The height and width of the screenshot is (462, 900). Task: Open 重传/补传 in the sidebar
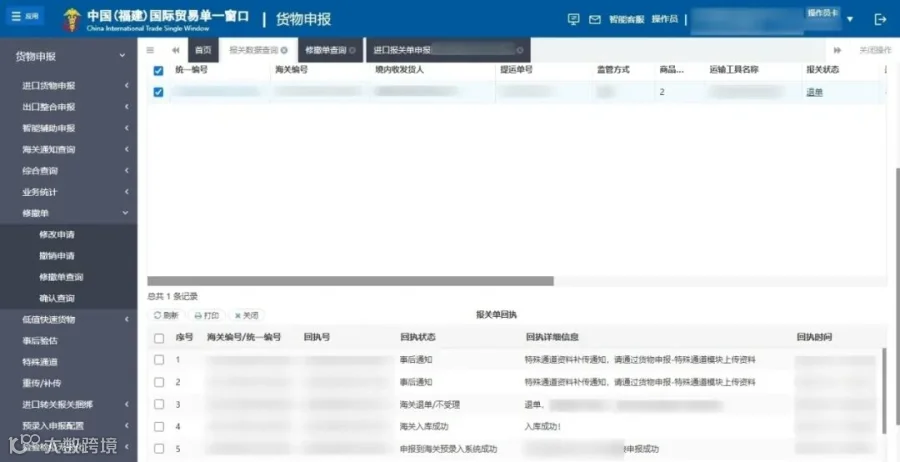[x=41, y=383]
